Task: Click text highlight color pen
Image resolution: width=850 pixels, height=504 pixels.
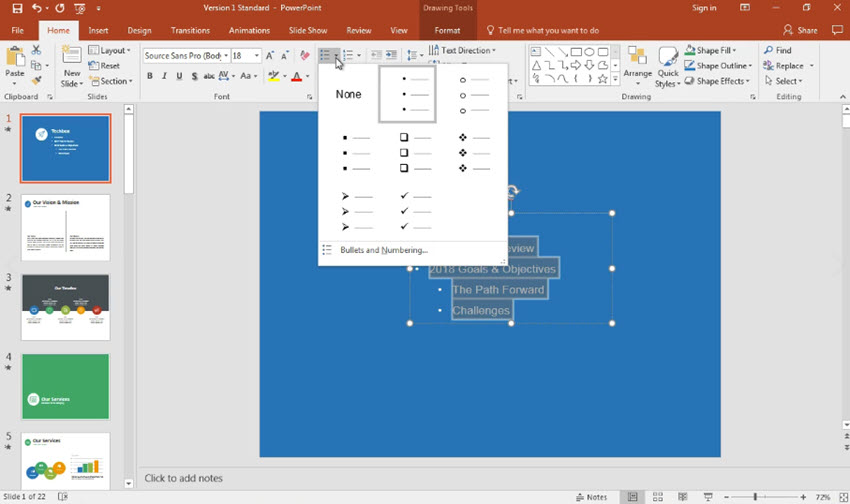Action: (274, 76)
